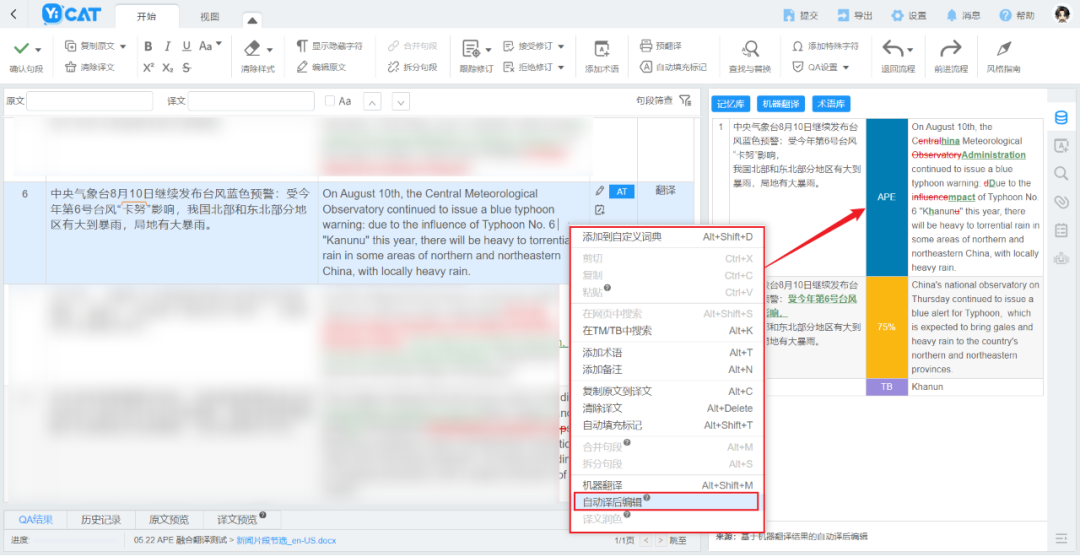Select 机器翻译 in the context menu

coord(665,485)
